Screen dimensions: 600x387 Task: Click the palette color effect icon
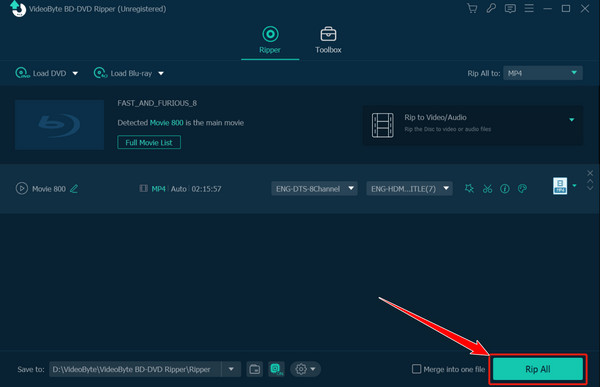[x=522, y=188]
